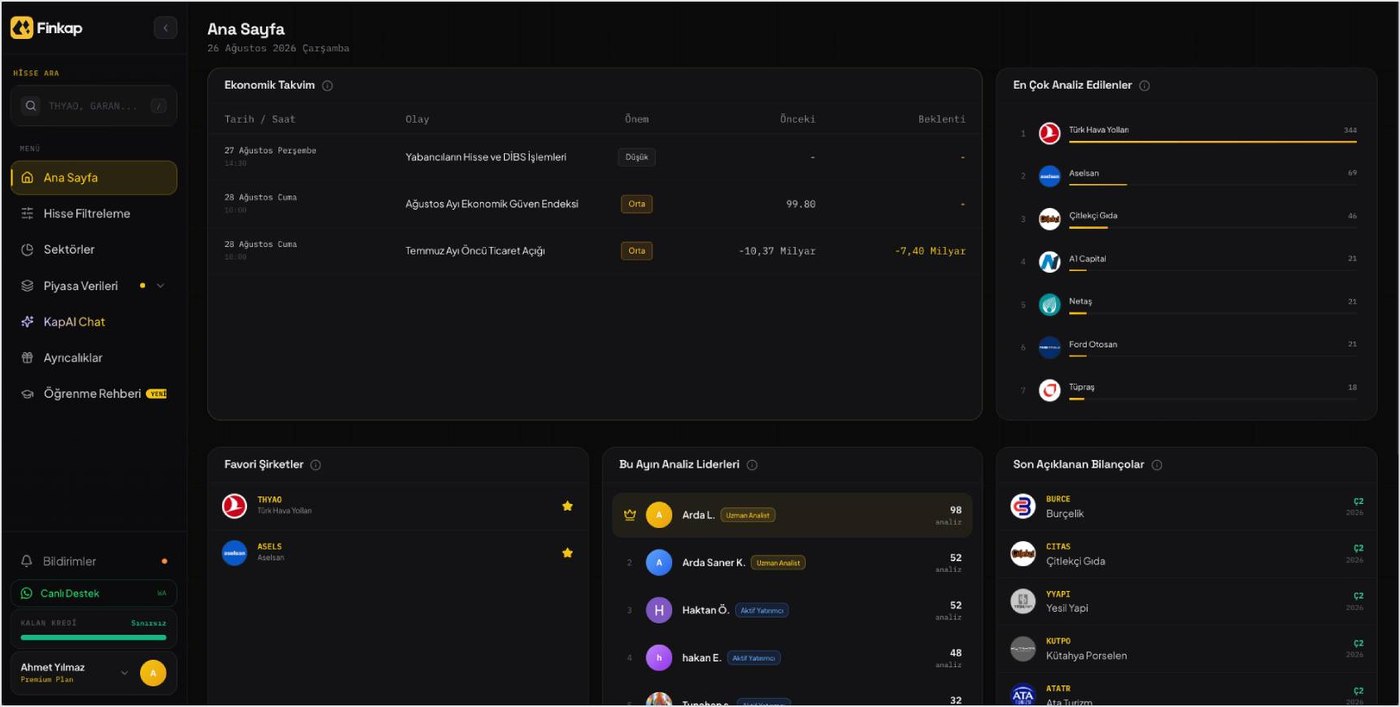This screenshot has height=707, width=1400.
Task: Click the Tüpraş logo icon
Action: [1049, 390]
